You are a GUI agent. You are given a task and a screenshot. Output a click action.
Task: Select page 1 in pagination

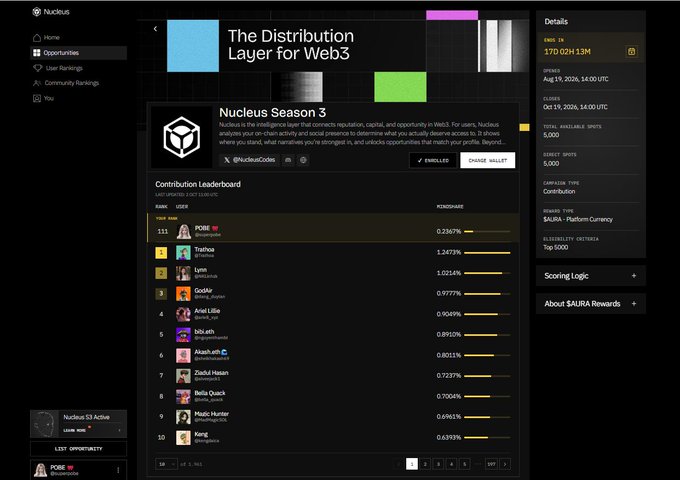point(412,464)
